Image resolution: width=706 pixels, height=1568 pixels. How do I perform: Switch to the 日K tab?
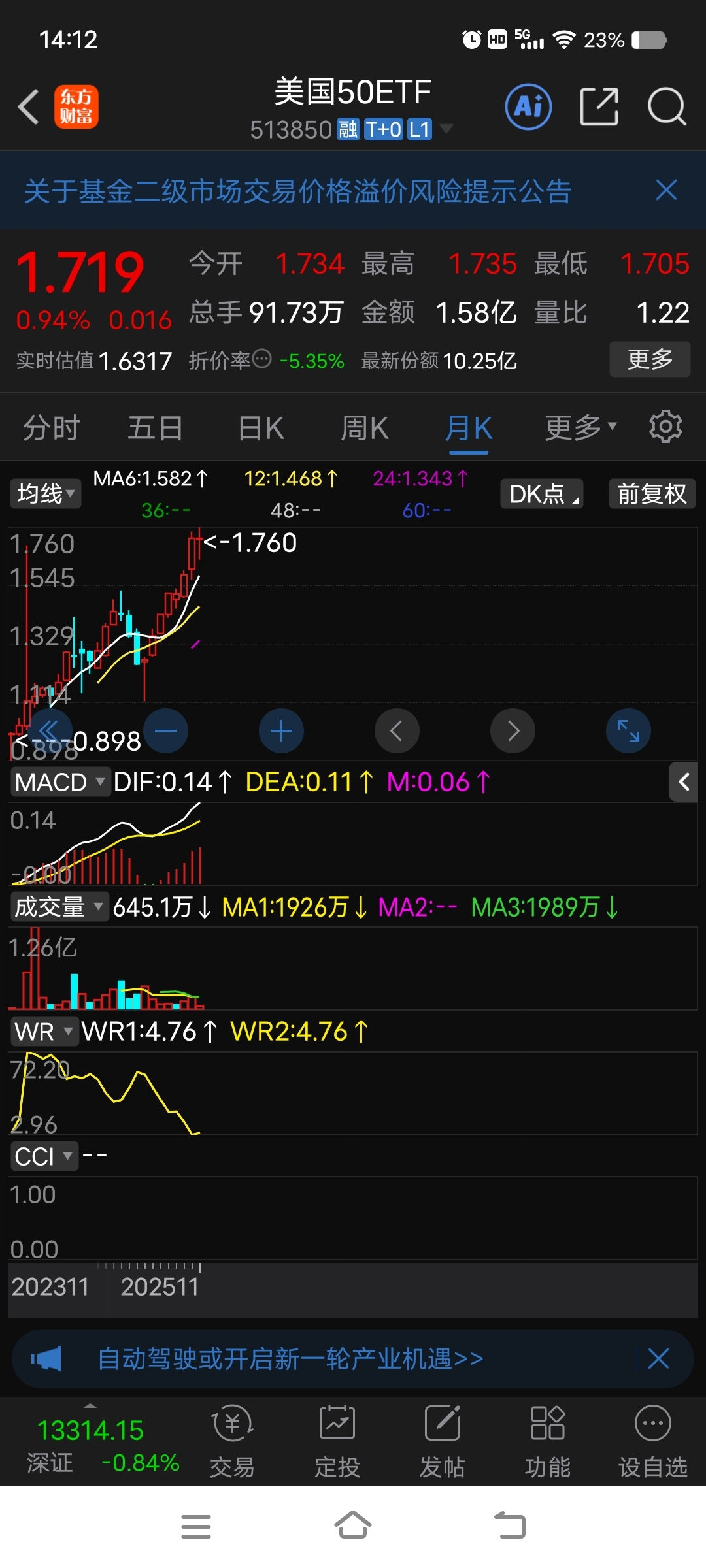pos(261,428)
